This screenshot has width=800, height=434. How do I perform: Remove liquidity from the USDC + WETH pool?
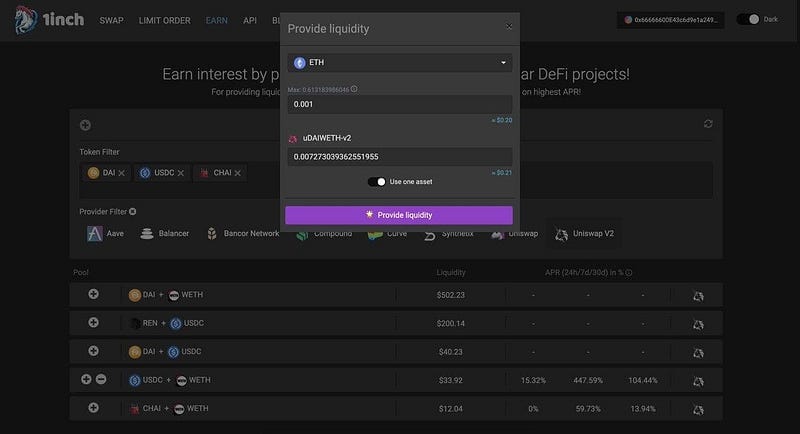click(100, 380)
